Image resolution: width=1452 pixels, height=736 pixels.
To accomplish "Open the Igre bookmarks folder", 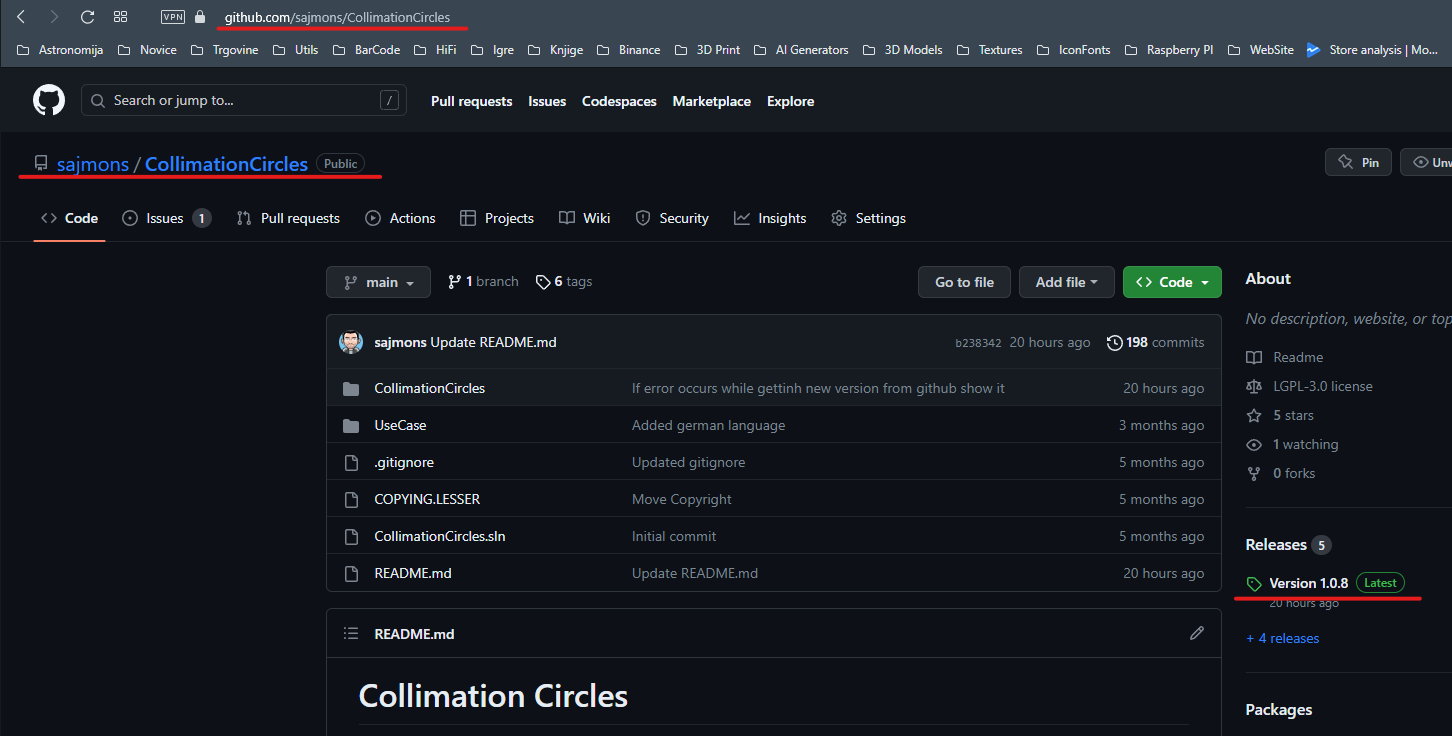I will (x=491, y=50).
